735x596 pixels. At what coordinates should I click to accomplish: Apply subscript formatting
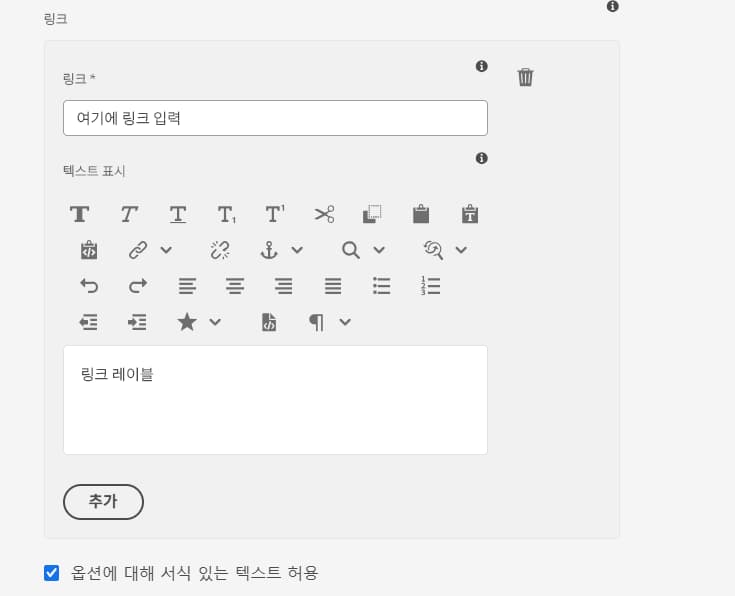coord(227,214)
